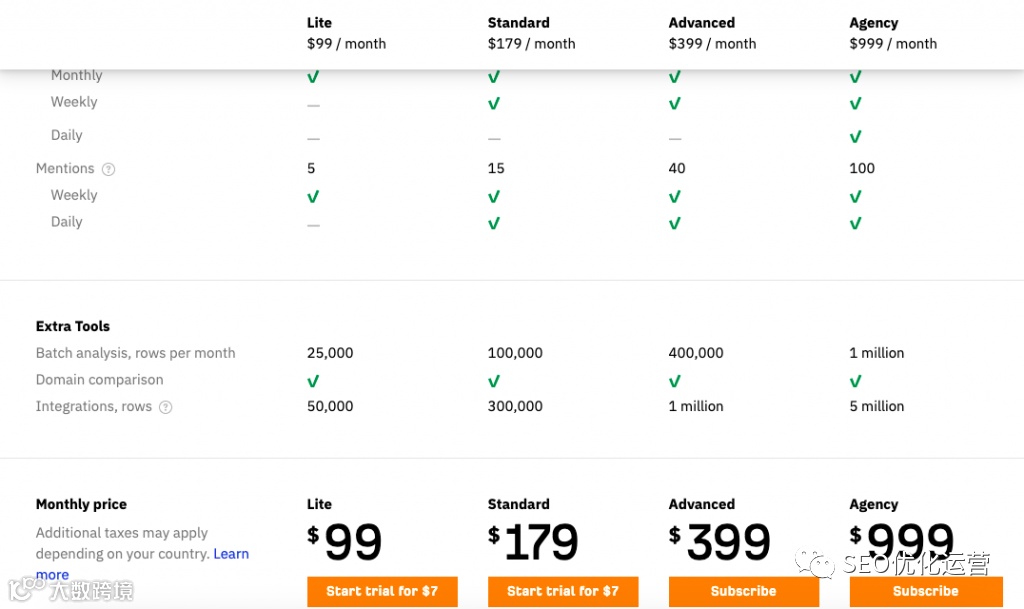Select the Agency $999 / month header

(892, 33)
